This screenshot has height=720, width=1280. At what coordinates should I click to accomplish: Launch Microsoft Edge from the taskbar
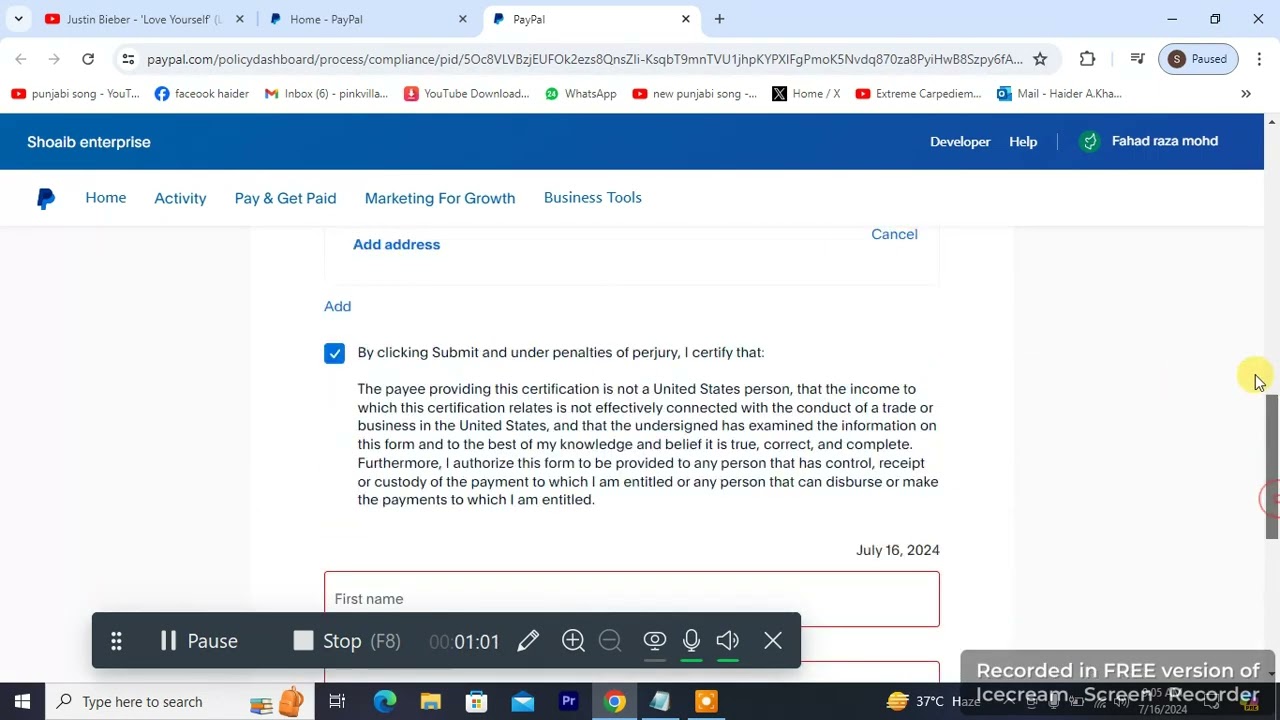click(x=385, y=702)
